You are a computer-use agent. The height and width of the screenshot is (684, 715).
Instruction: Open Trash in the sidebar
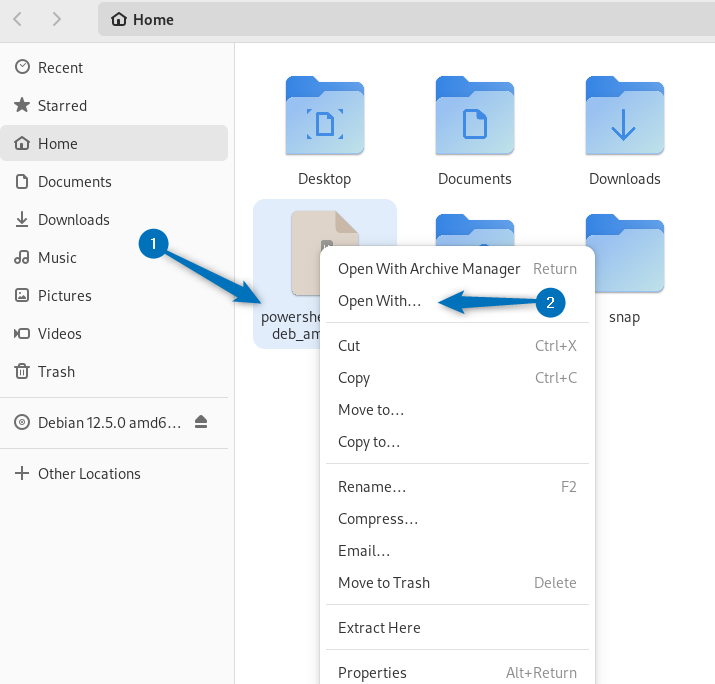click(x=56, y=372)
